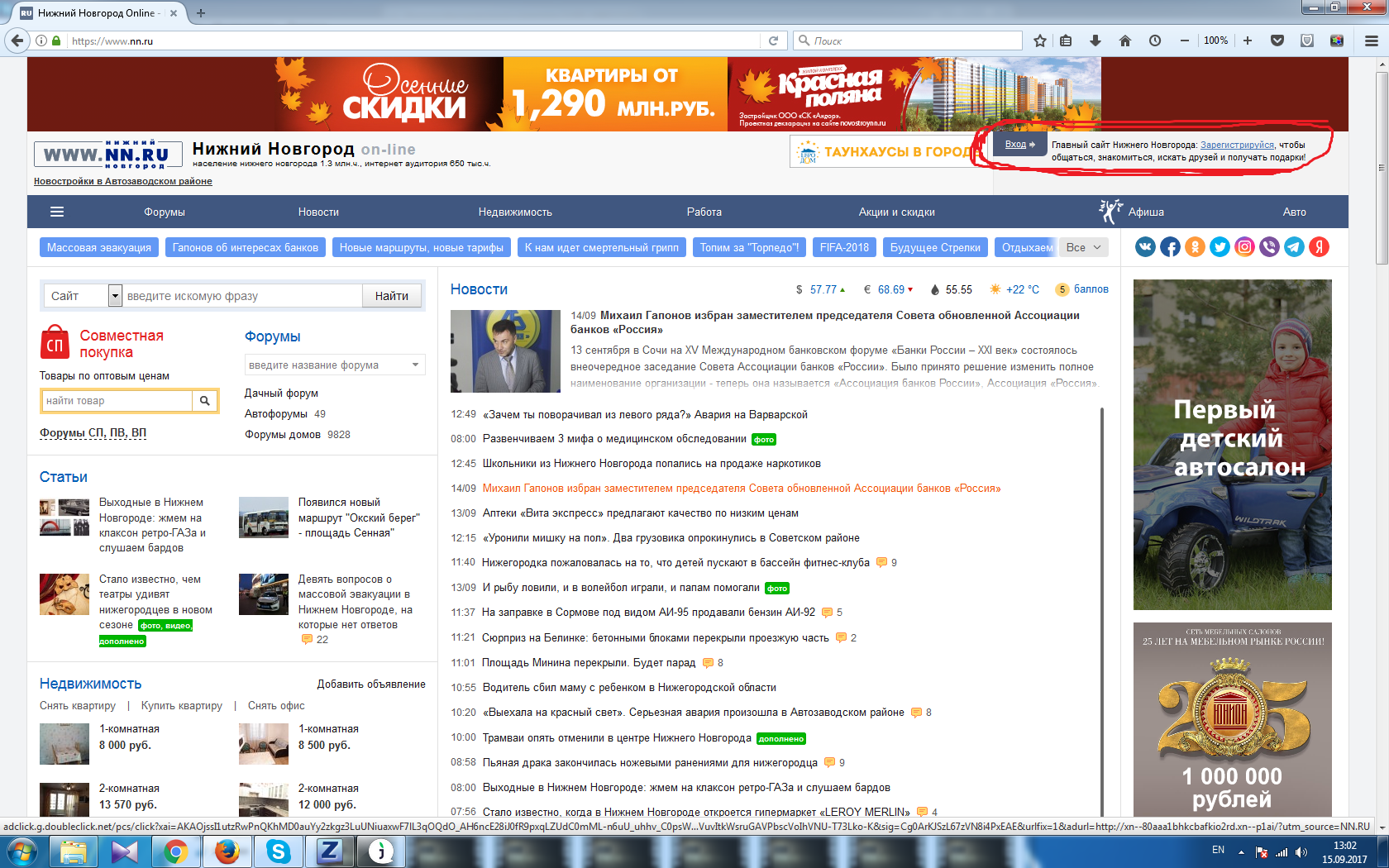1389x868 pixels.
Task: Open the news thumbnail of Михаил Гапонов
Action: tap(506, 351)
